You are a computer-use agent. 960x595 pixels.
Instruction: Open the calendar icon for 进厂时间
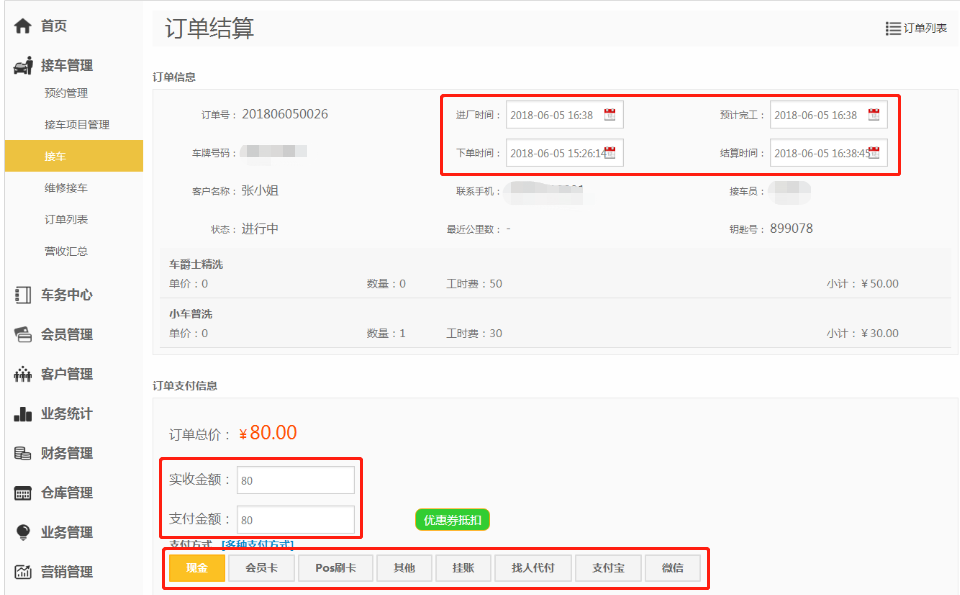(x=610, y=114)
